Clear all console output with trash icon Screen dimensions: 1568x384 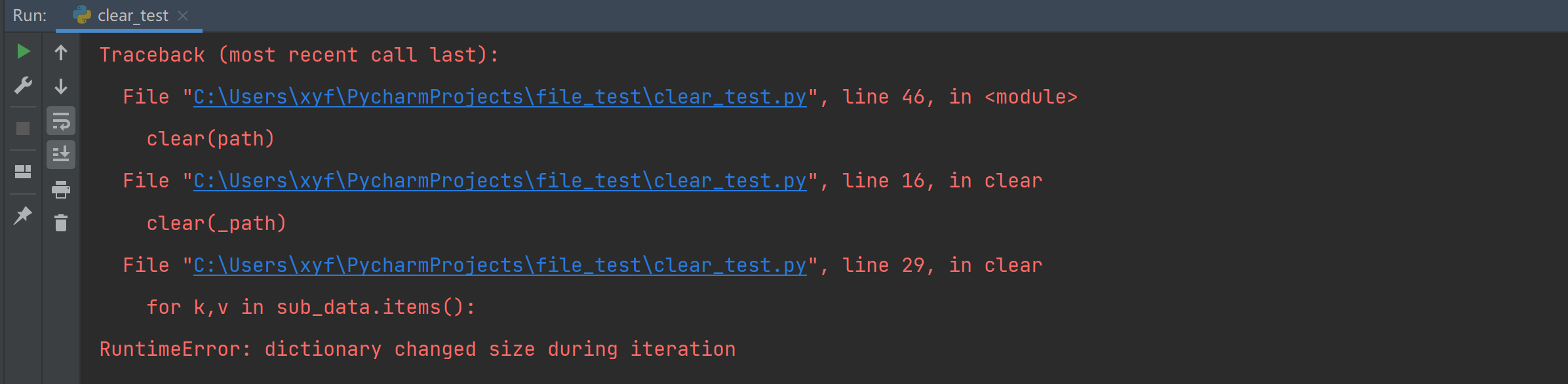[61, 223]
